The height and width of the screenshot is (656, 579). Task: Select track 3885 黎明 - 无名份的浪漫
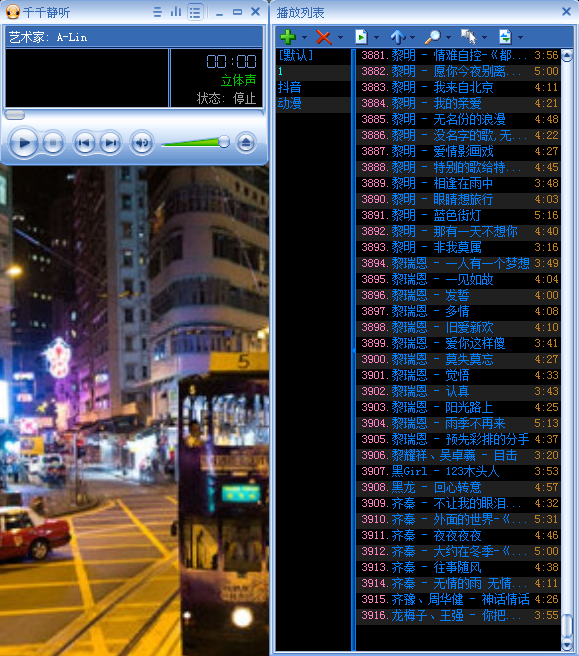(x=459, y=119)
